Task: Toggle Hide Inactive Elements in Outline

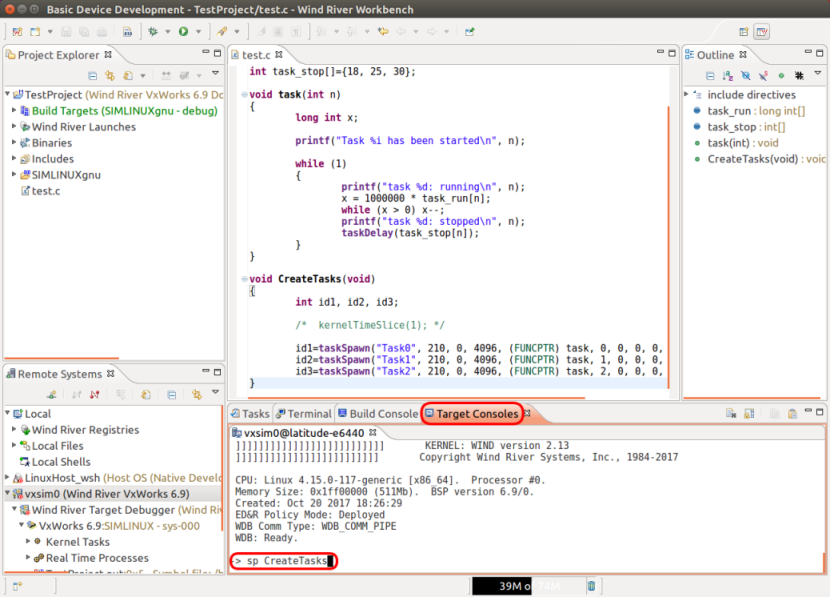Action: click(799, 76)
